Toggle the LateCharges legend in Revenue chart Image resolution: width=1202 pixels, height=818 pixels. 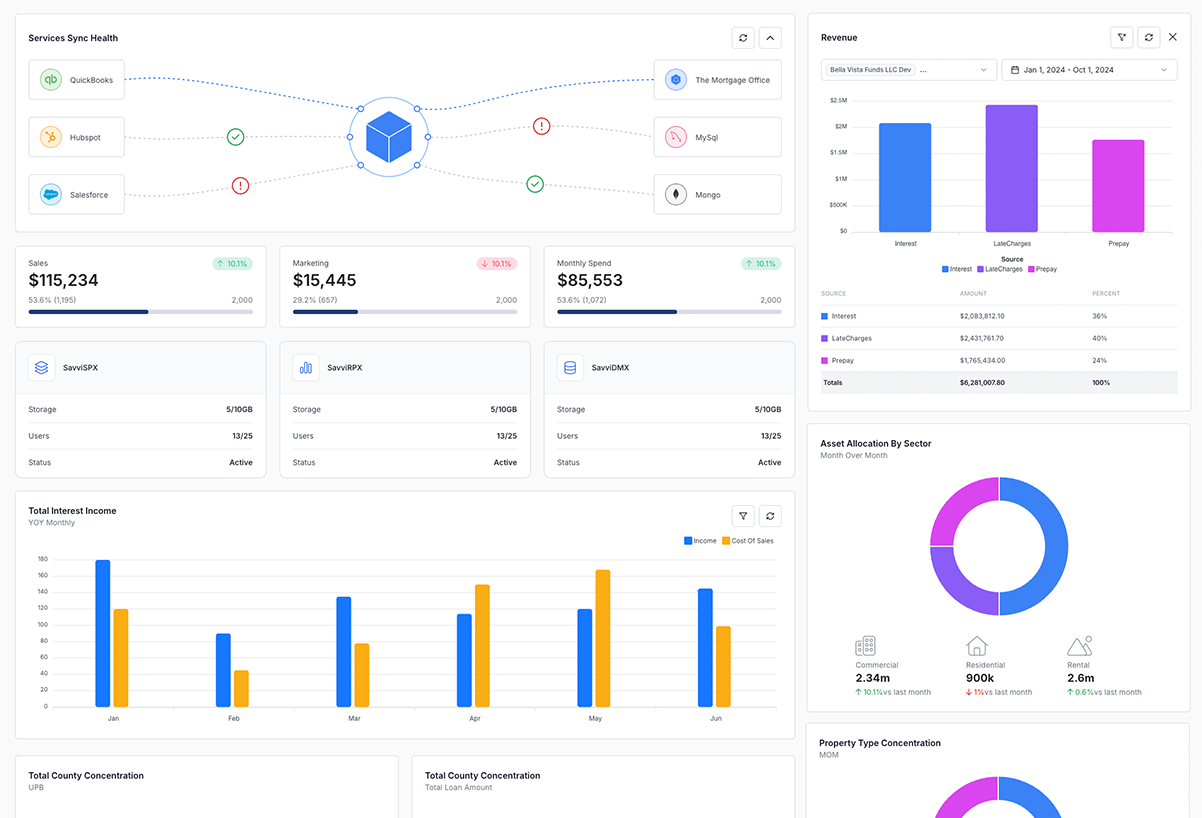[1000, 269]
